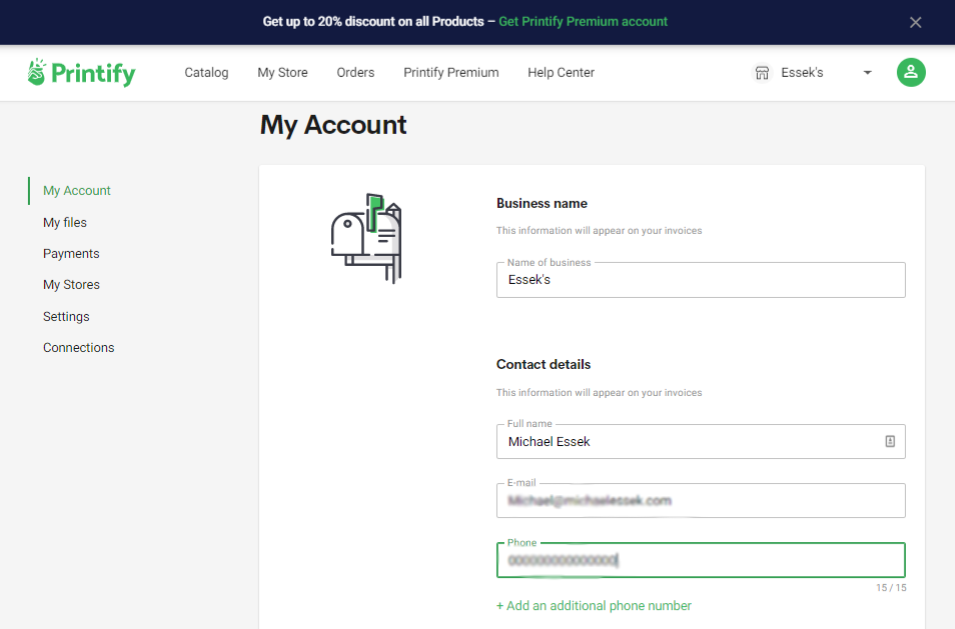Viewport: 955px width, 629px height.
Task: Click the Phone input field
Action: 701,560
